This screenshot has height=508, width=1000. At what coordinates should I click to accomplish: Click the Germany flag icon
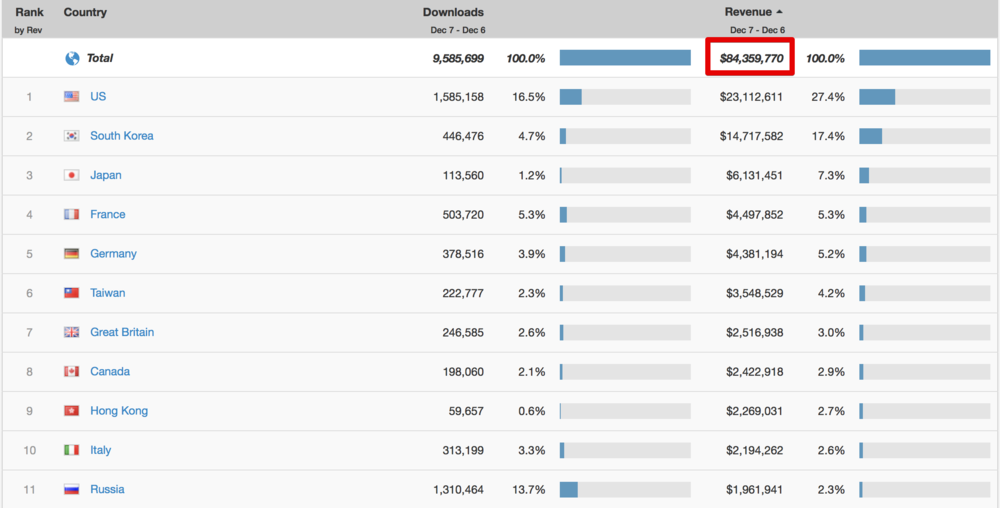[x=72, y=254]
